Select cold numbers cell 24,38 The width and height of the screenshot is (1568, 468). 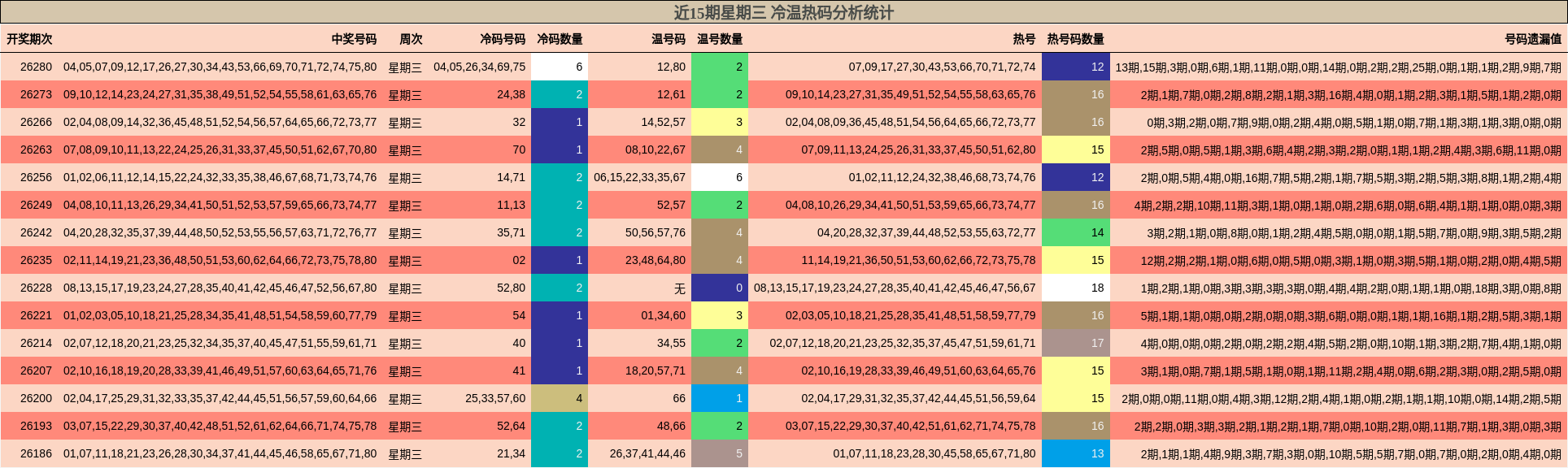click(x=512, y=94)
